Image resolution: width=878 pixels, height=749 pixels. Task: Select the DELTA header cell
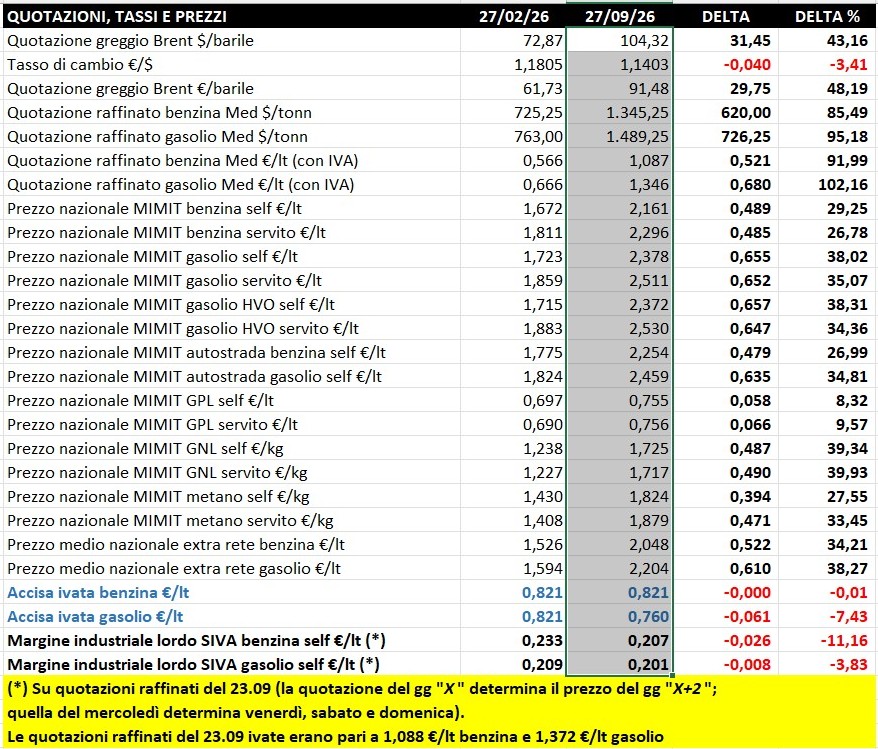pos(725,16)
